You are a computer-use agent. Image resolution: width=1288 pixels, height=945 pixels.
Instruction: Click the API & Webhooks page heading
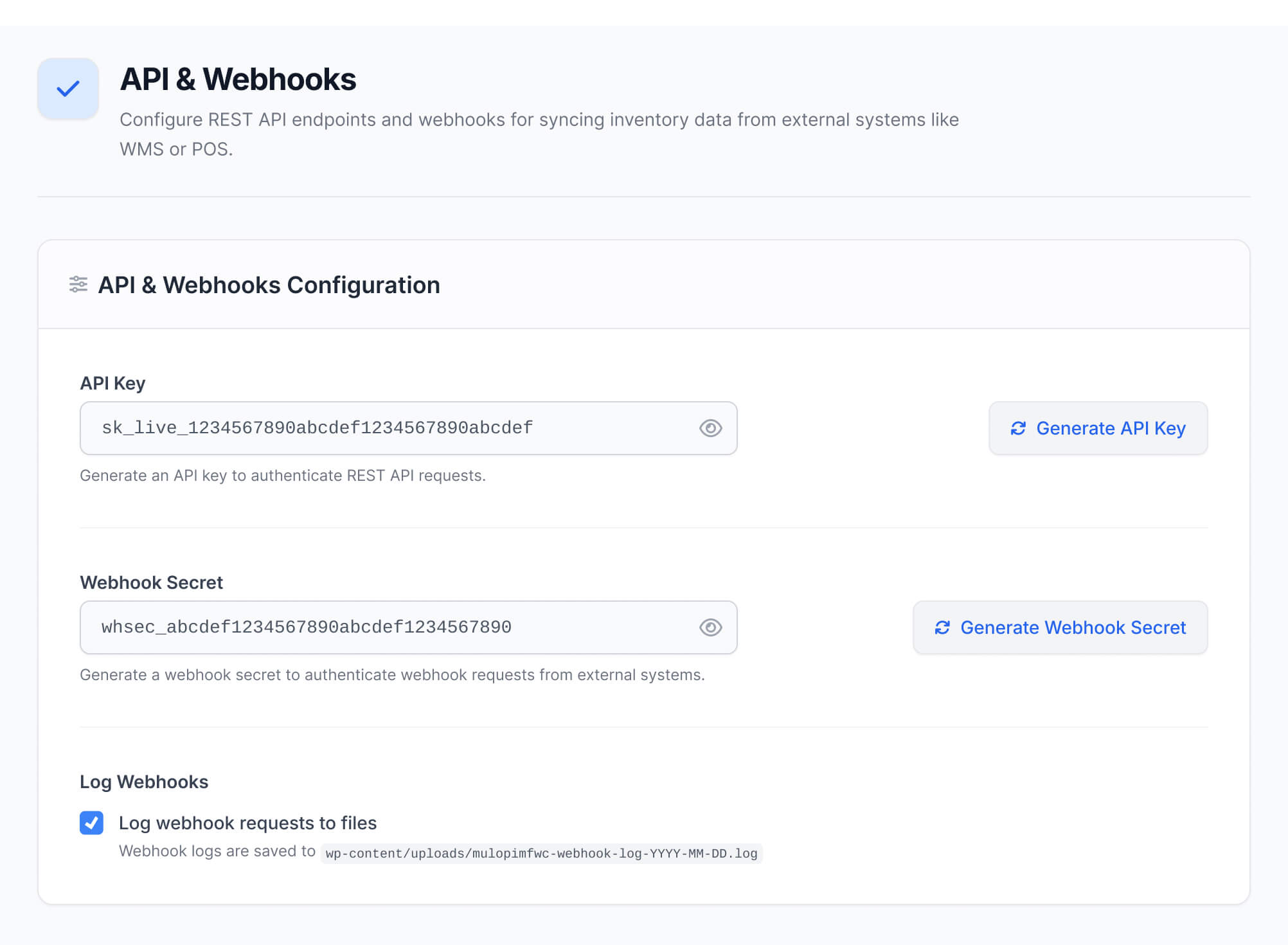click(x=238, y=80)
